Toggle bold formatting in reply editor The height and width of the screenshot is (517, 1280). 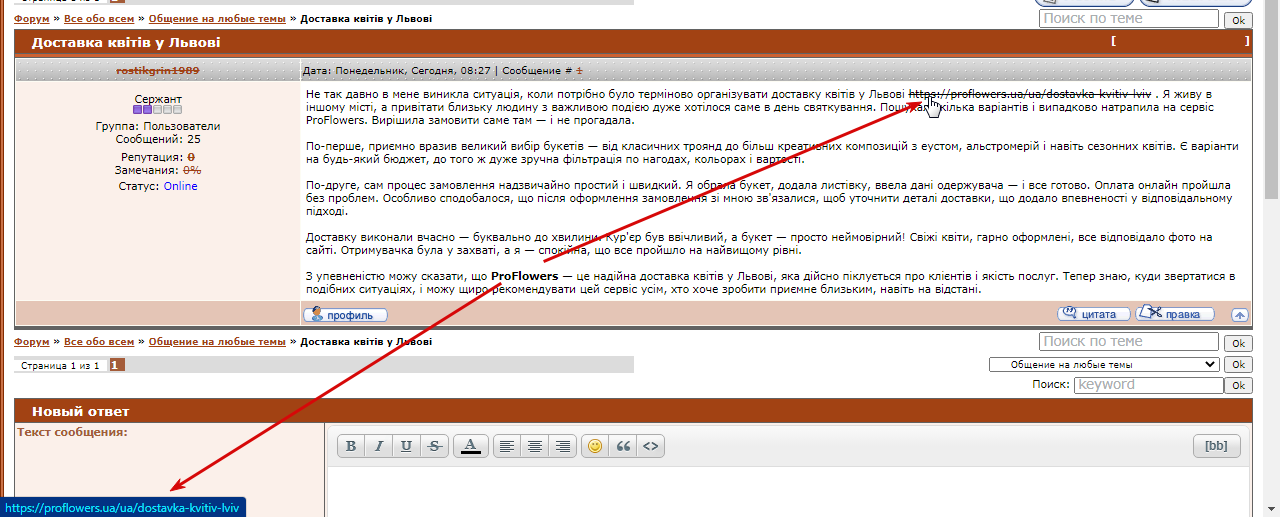[351, 446]
